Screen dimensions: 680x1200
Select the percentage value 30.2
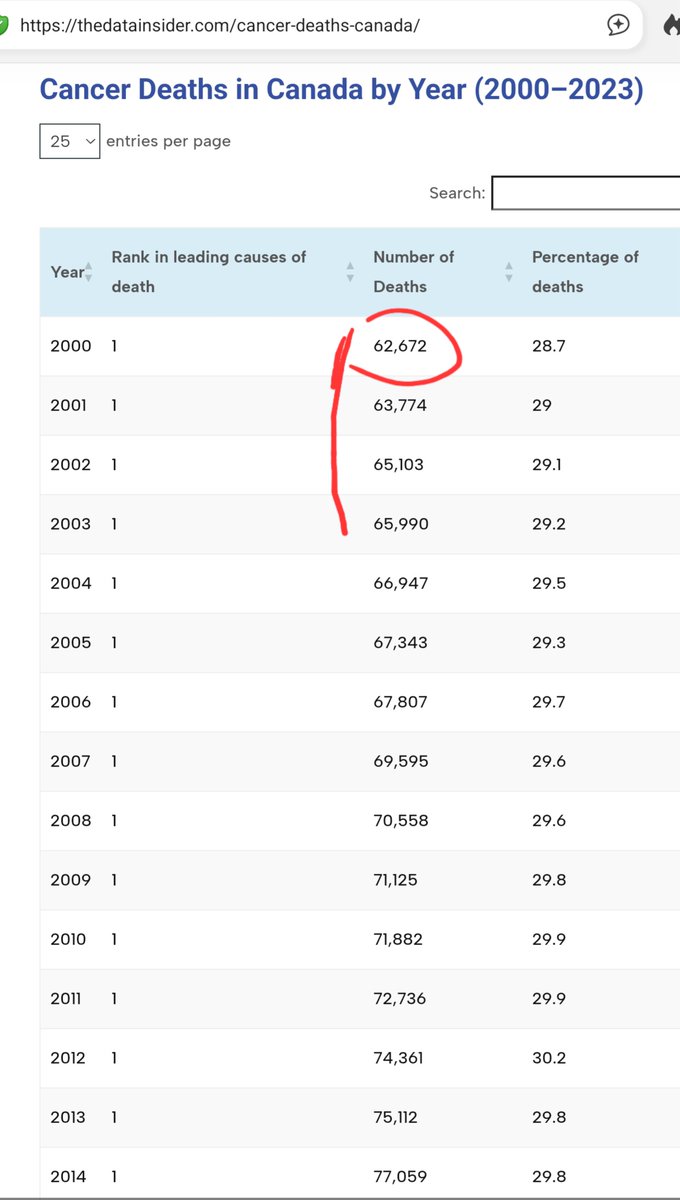click(548, 1058)
